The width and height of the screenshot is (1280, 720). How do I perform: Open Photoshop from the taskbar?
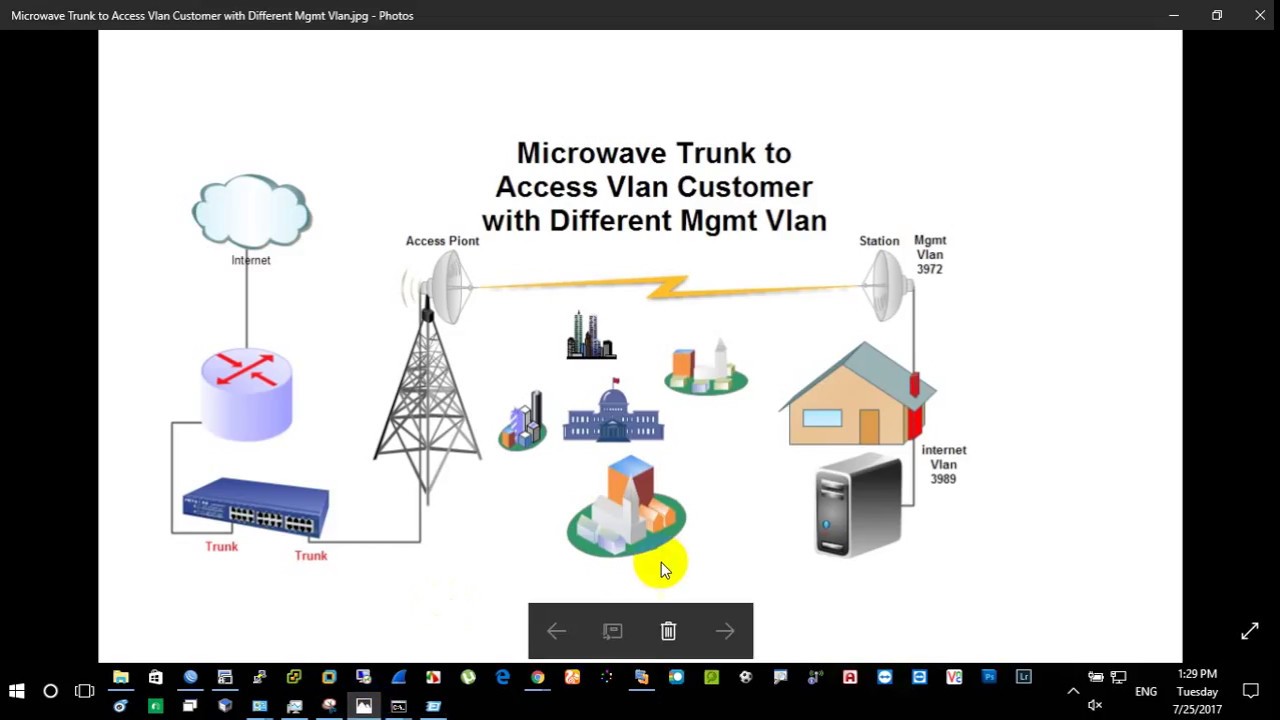pyautogui.click(x=989, y=677)
